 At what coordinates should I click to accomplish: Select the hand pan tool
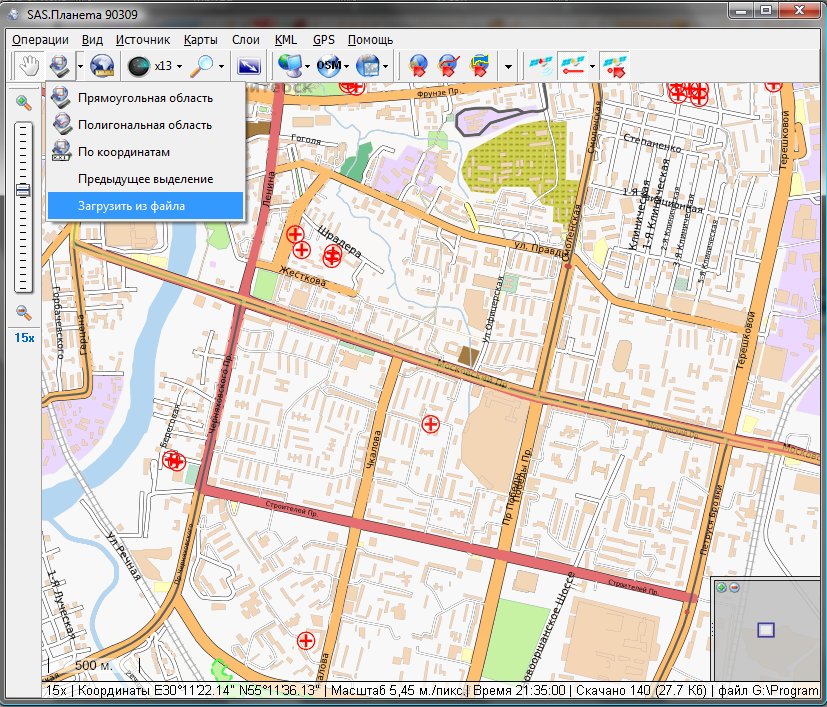click(30, 66)
